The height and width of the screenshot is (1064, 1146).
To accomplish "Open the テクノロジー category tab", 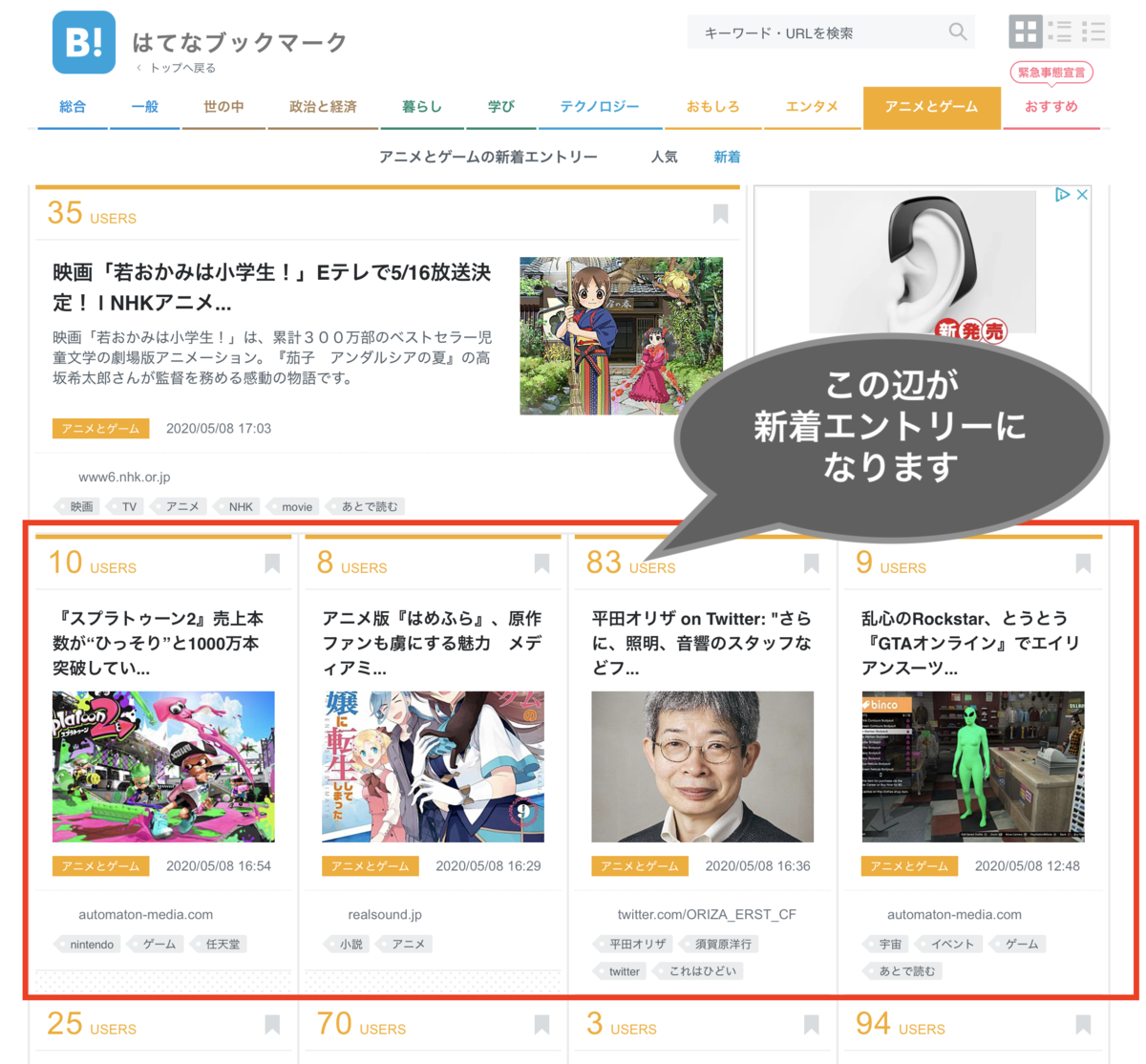I will click(x=600, y=107).
